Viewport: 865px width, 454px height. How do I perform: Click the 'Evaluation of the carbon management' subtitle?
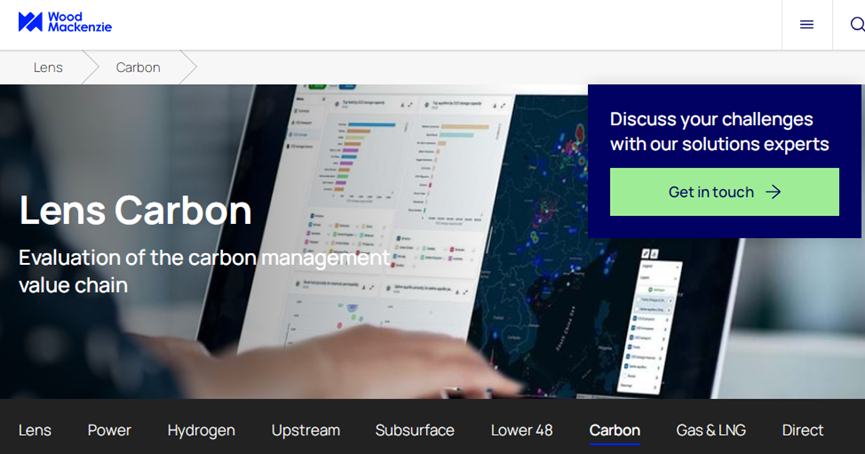[x=204, y=271]
